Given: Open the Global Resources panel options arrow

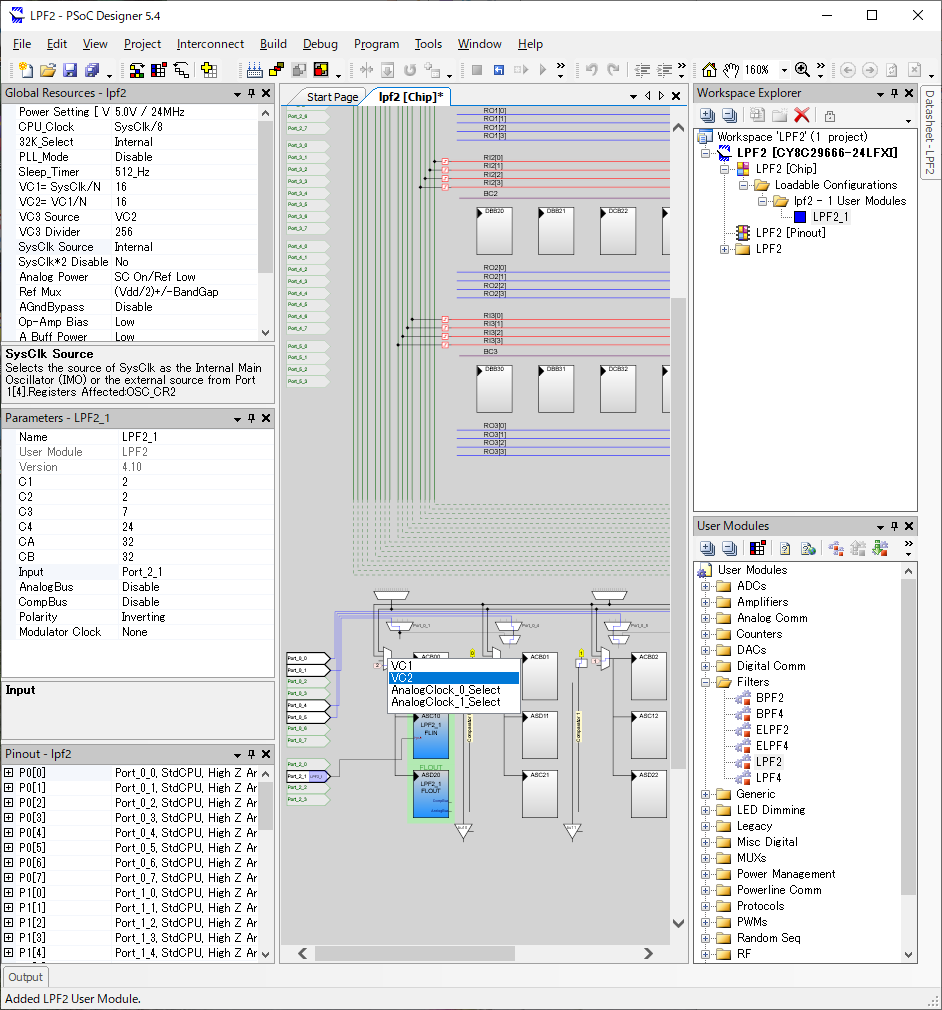Looking at the screenshot, I should tap(237, 94).
